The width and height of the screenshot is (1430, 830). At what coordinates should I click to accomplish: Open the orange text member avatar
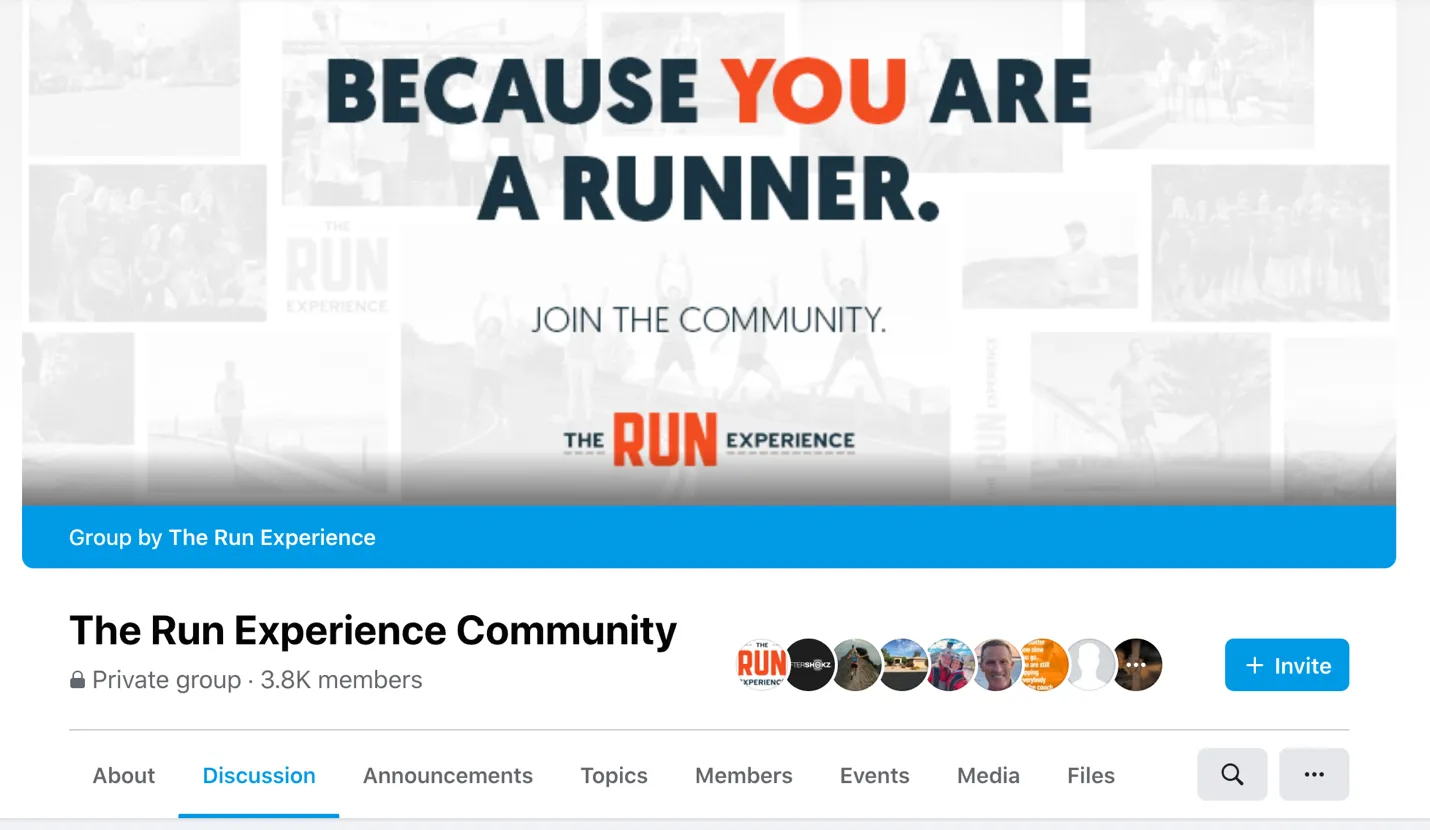pyautogui.click(x=1044, y=665)
